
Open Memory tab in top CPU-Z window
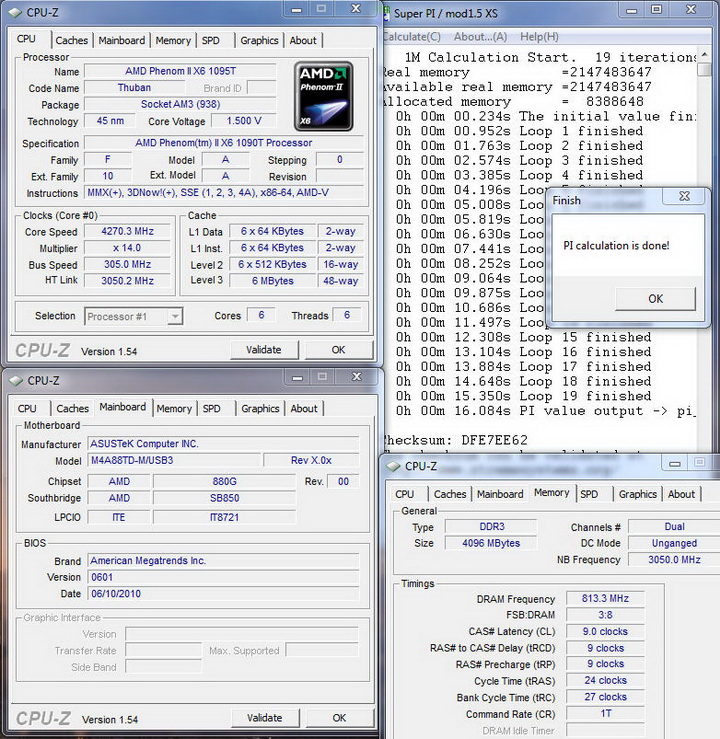coord(173,41)
